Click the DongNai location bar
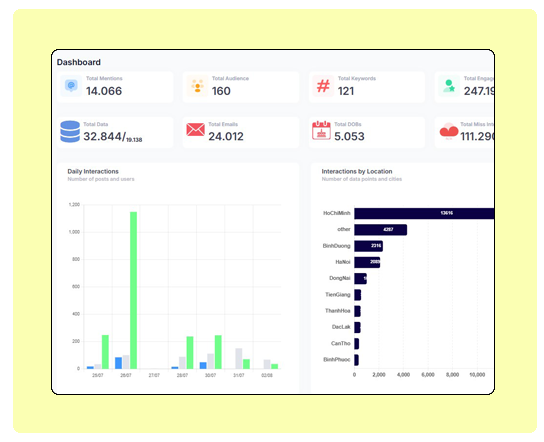544x442 pixels. pyautogui.click(x=360, y=279)
